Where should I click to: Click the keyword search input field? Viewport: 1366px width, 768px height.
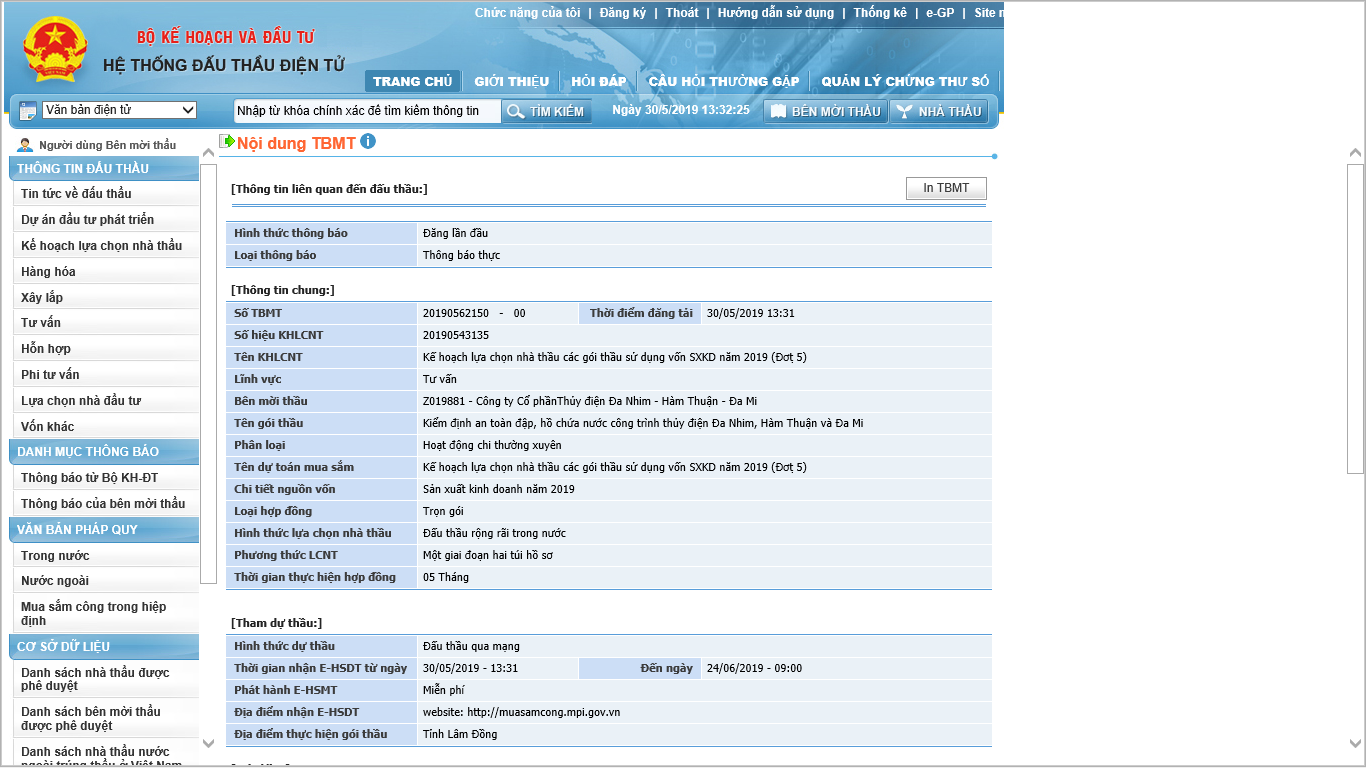pos(367,111)
